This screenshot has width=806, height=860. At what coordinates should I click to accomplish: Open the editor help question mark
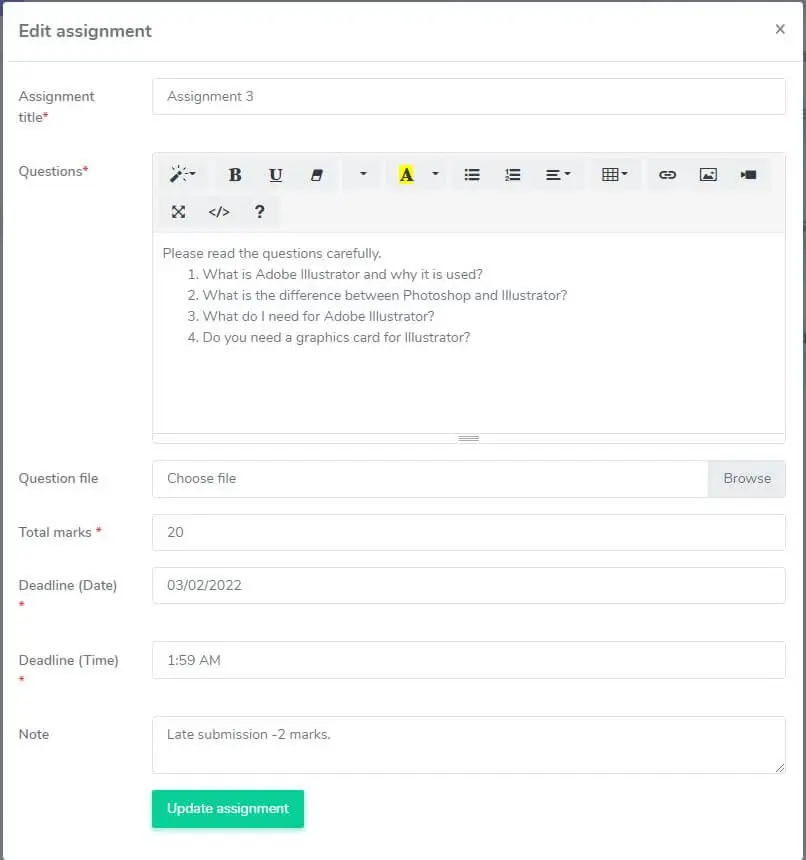(x=260, y=212)
